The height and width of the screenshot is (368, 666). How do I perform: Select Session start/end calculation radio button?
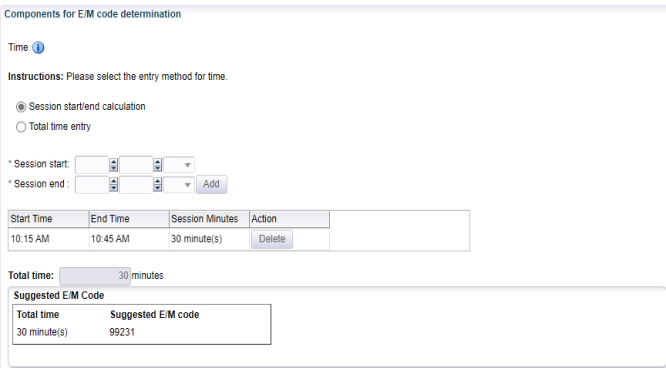(21, 107)
